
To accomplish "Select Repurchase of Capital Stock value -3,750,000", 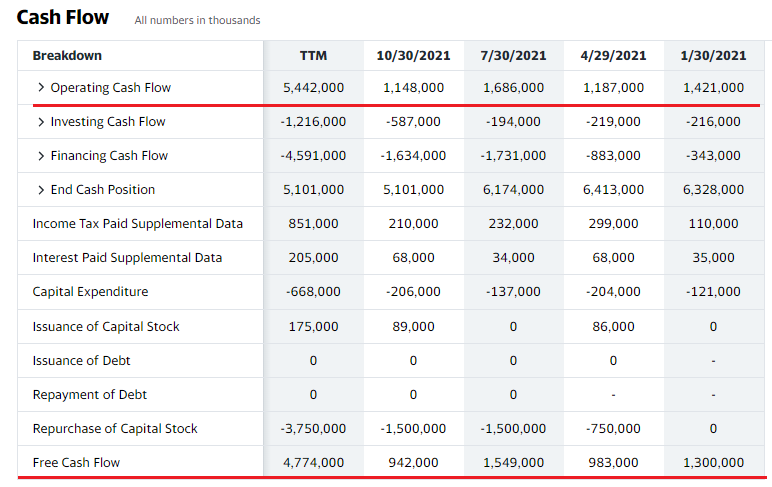I will pyautogui.click(x=313, y=428).
